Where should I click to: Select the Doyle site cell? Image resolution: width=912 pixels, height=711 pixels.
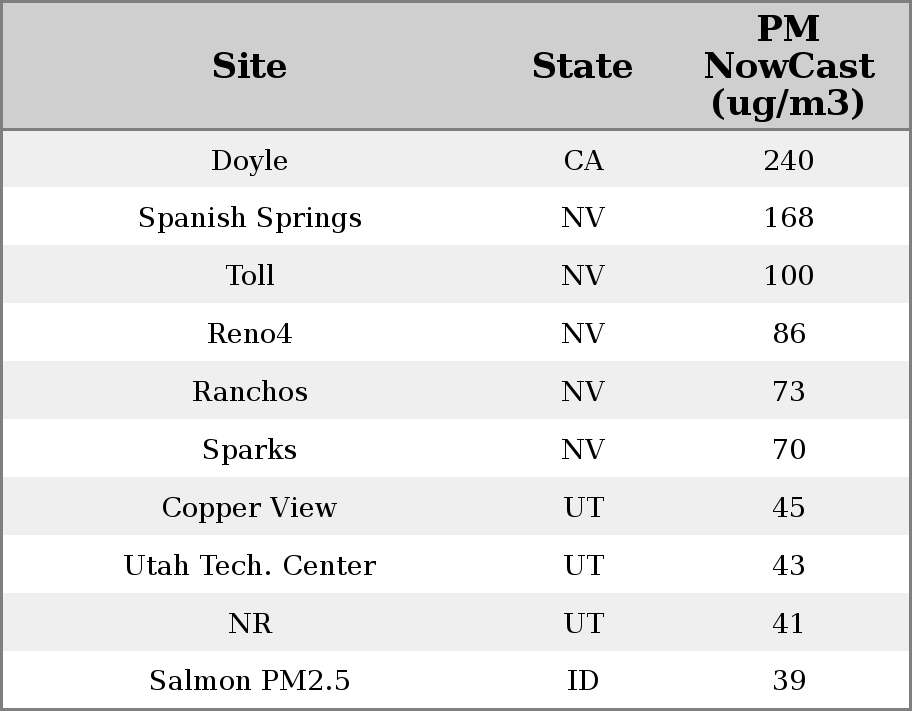pos(249,161)
